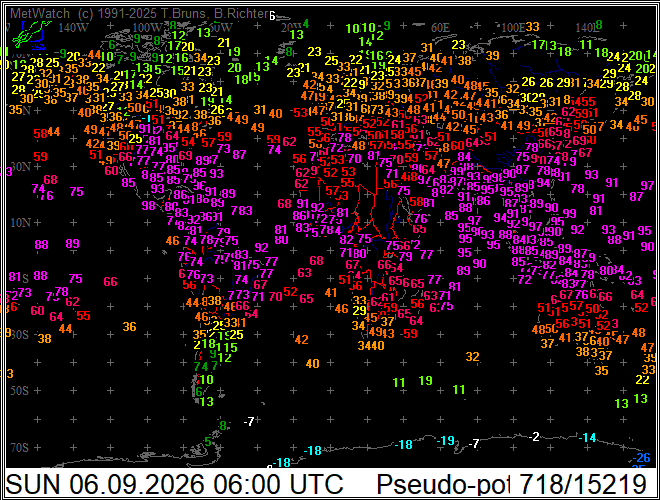660x500 pixels.
Task: Click the orange 36 value in South Pacific
Action: coord(130,326)
